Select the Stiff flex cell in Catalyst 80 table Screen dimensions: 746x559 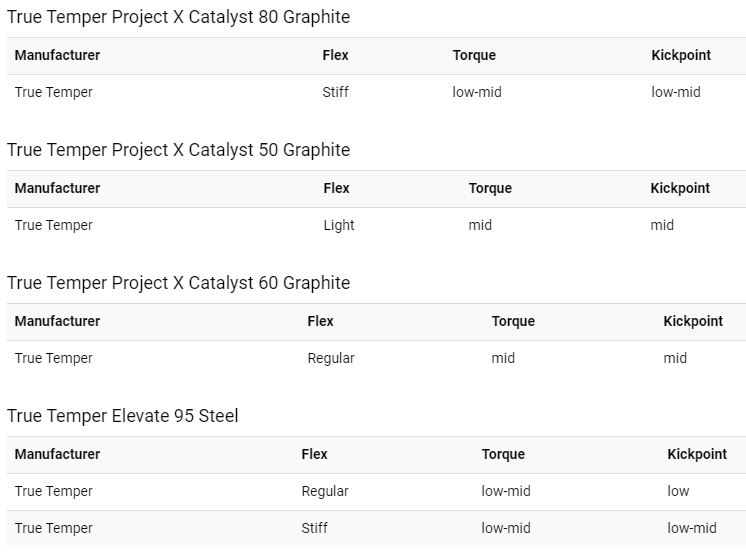click(x=335, y=92)
